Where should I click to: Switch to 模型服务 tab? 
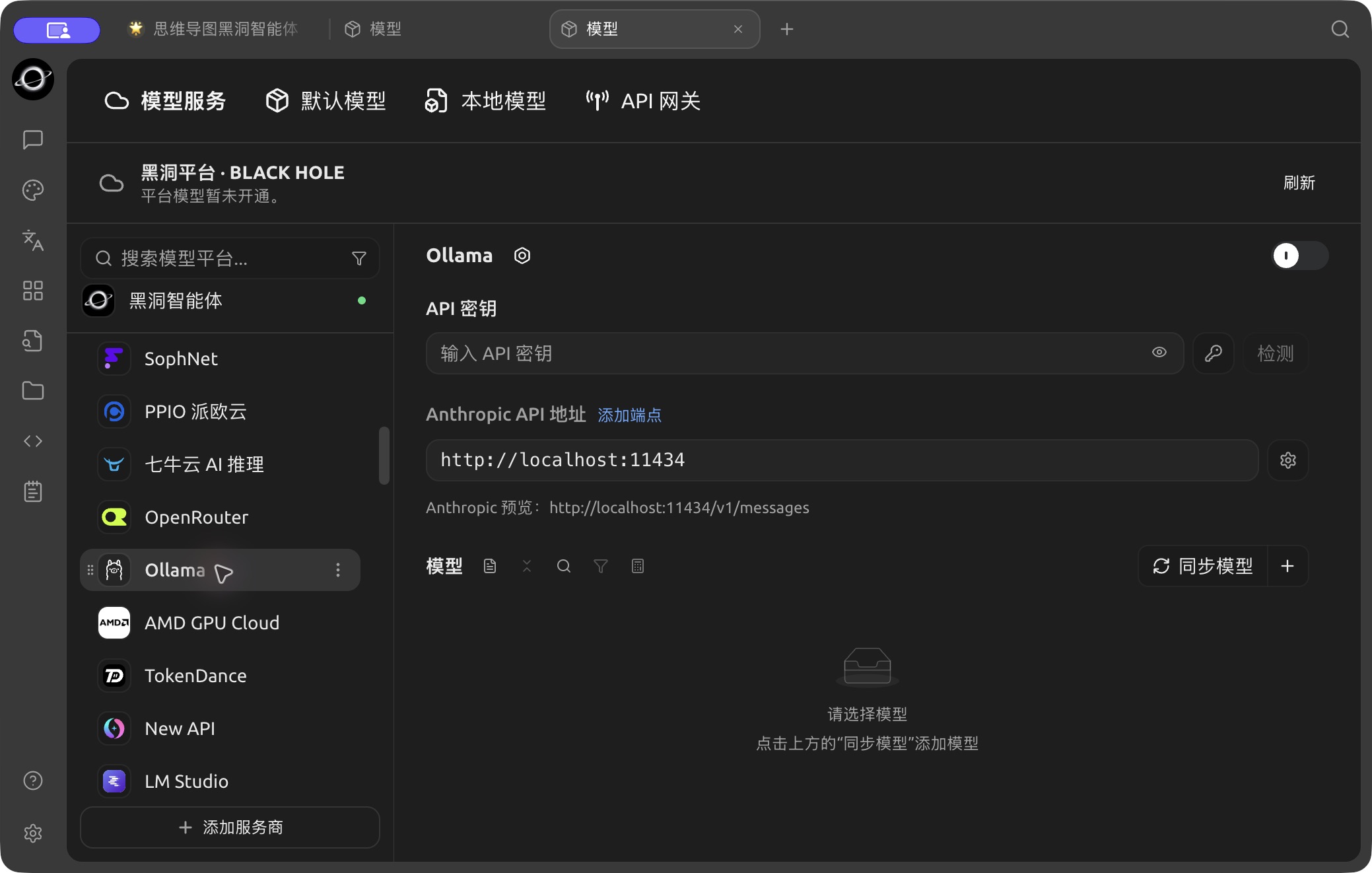pyautogui.click(x=165, y=101)
